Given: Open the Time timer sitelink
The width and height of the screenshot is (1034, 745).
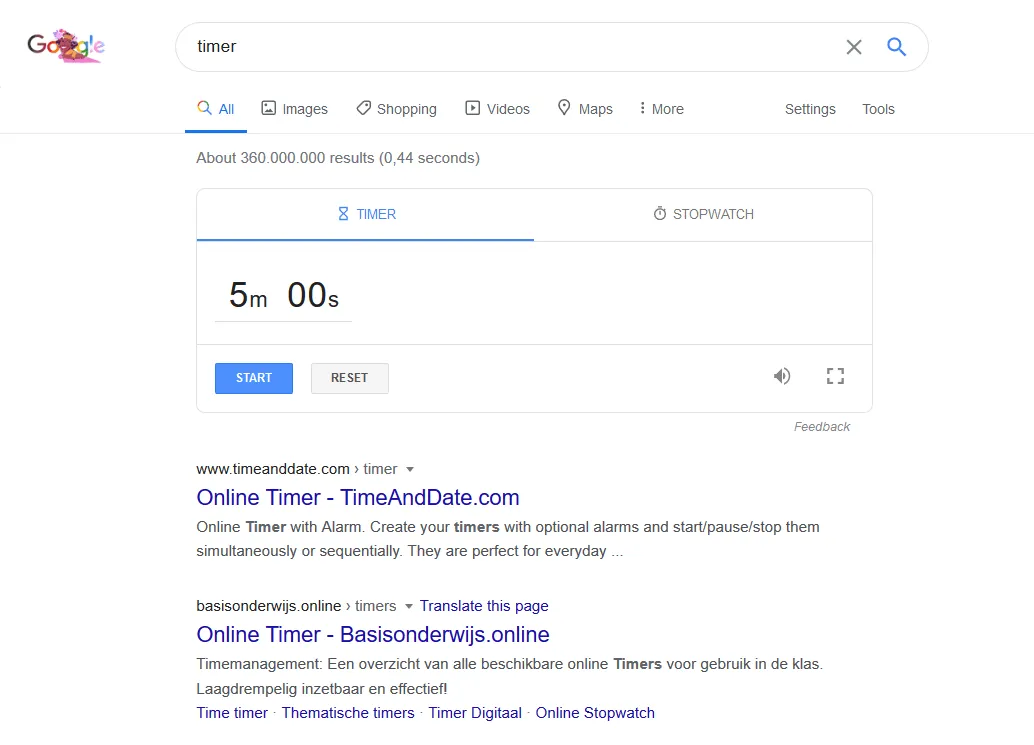Looking at the screenshot, I should (232, 713).
